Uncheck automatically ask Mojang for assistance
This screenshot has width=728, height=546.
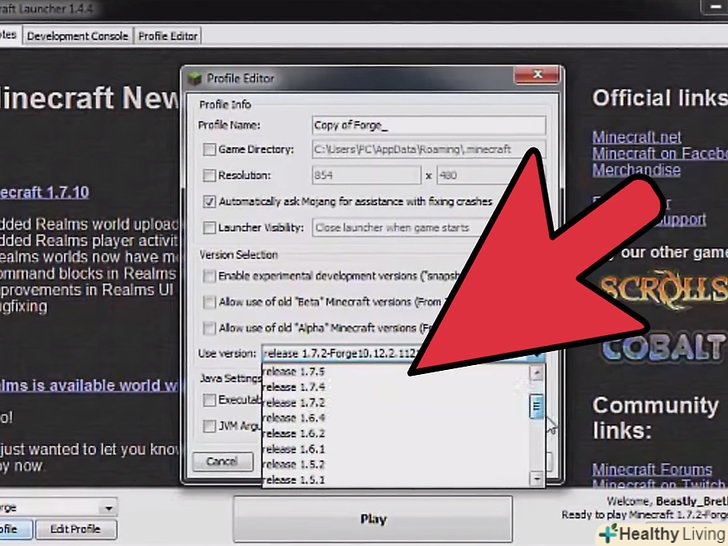pos(209,202)
